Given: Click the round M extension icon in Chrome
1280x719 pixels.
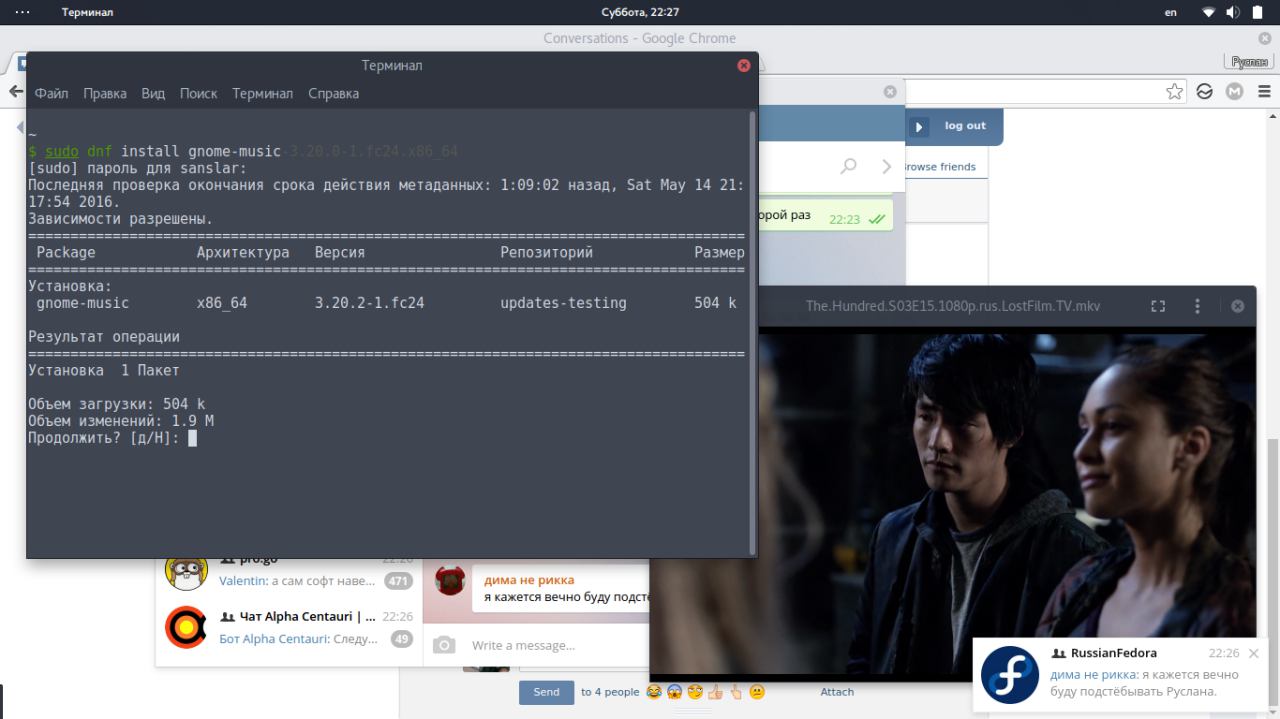Looking at the screenshot, I should click(x=1234, y=91).
